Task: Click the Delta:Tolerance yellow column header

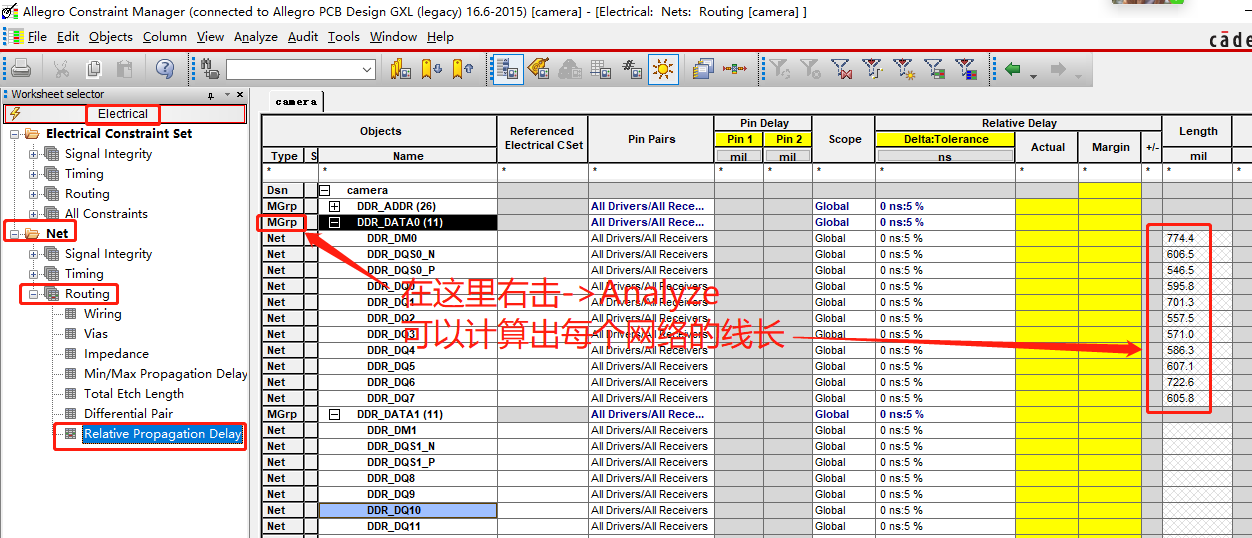Action: tap(946, 140)
